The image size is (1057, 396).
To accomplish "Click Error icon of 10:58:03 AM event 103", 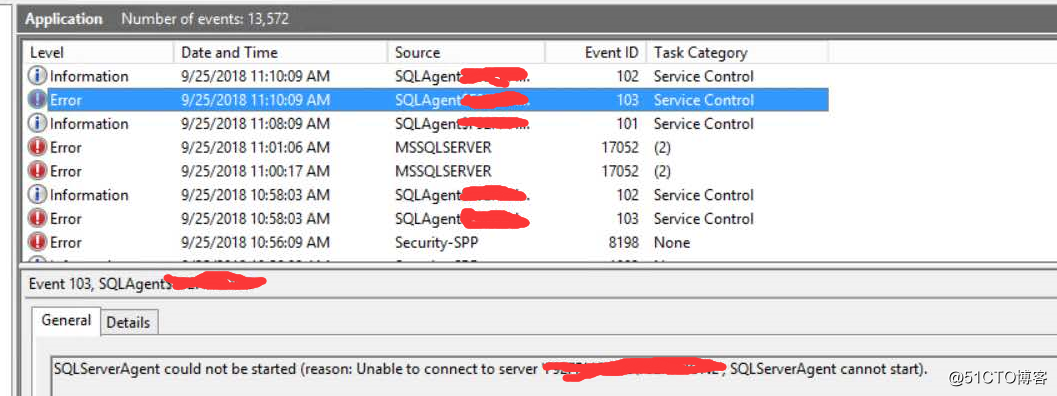I will 38,219.
